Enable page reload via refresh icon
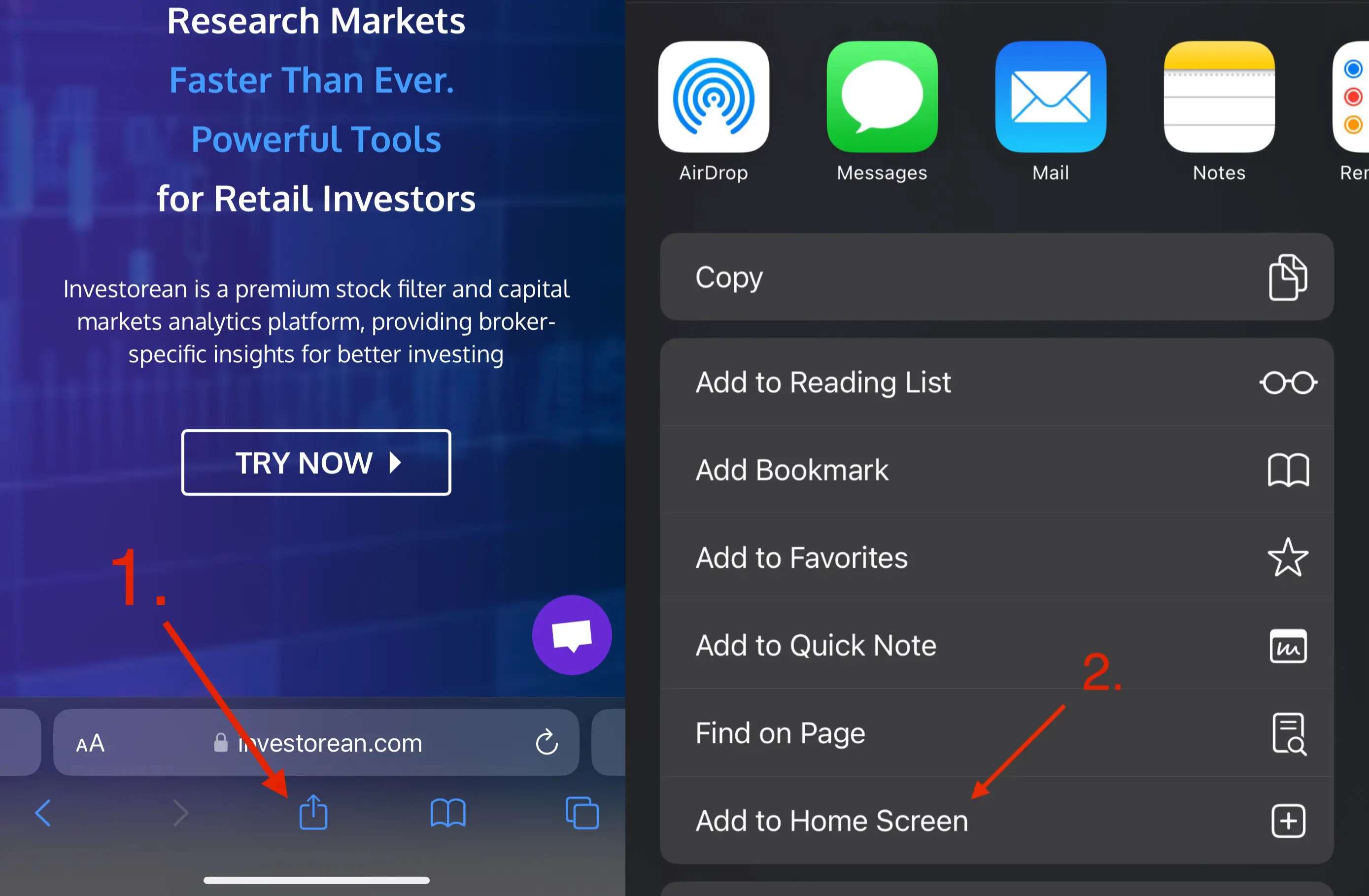1369x896 pixels. pyautogui.click(x=548, y=742)
